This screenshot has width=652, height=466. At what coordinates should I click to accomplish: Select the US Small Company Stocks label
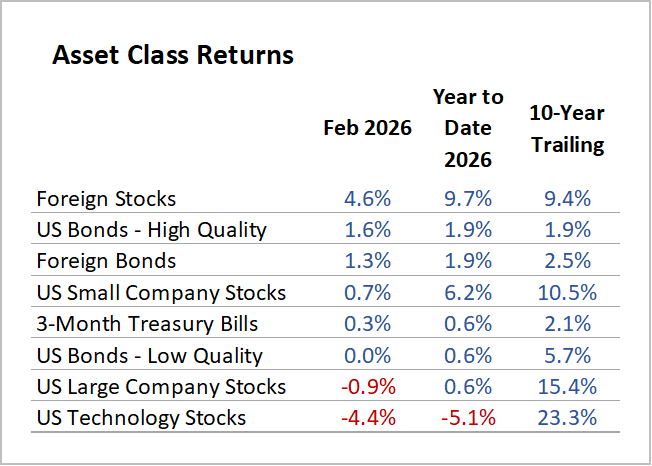tap(160, 293)
